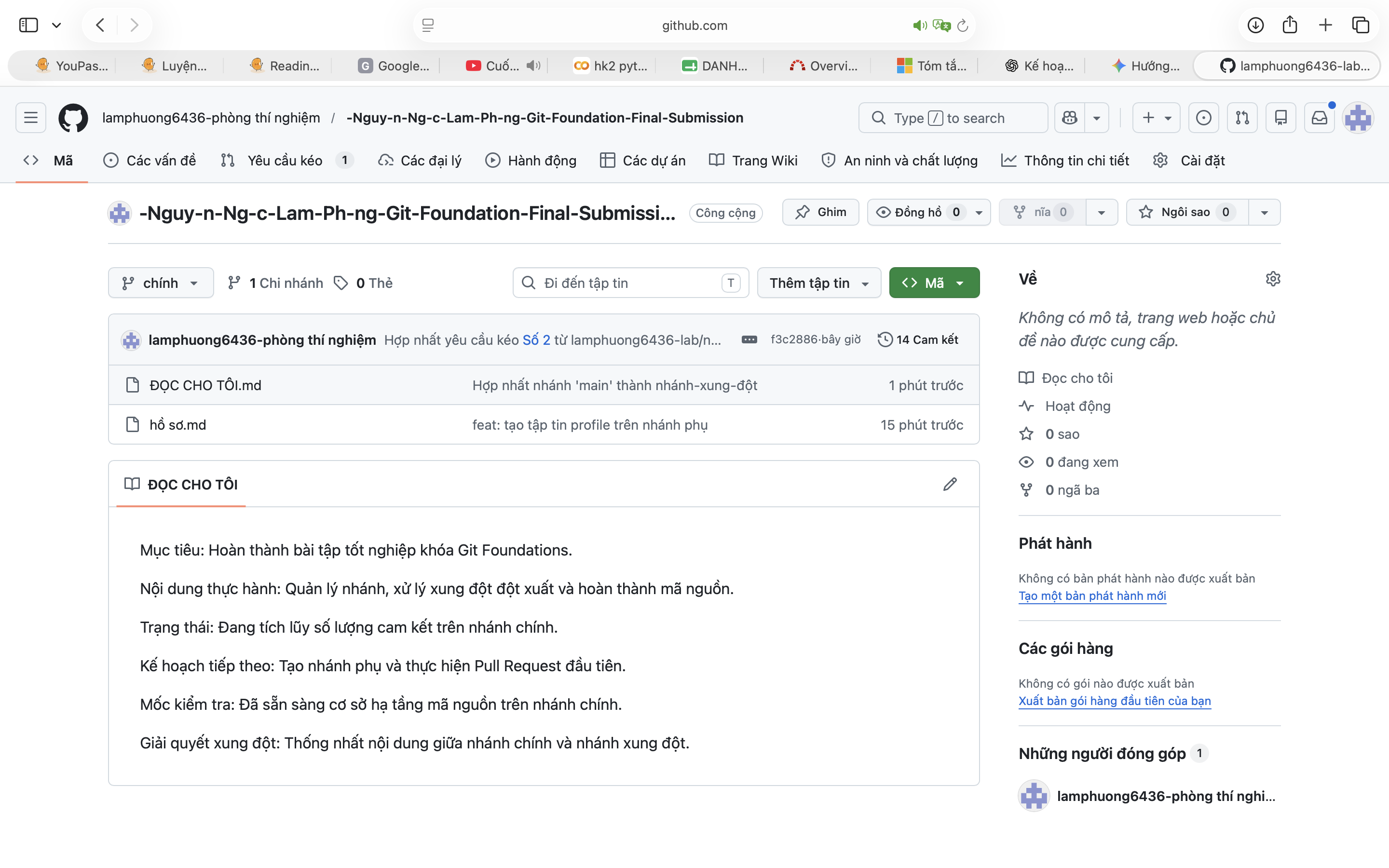The image size is (1389, 868).
Task: Open the 14 Cam kết commit history
Action: [918, 340]
